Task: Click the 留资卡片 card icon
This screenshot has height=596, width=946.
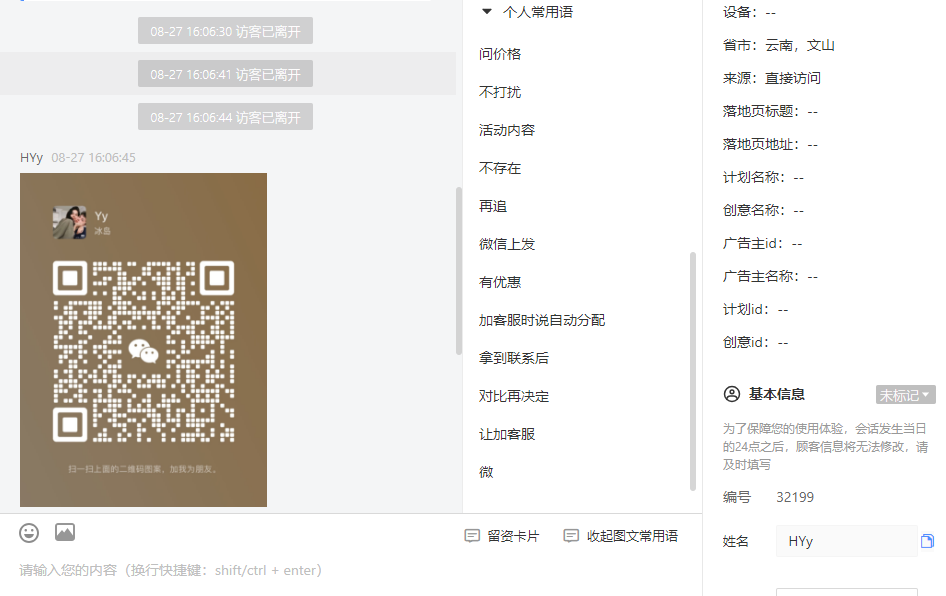Action: (472, 536)
